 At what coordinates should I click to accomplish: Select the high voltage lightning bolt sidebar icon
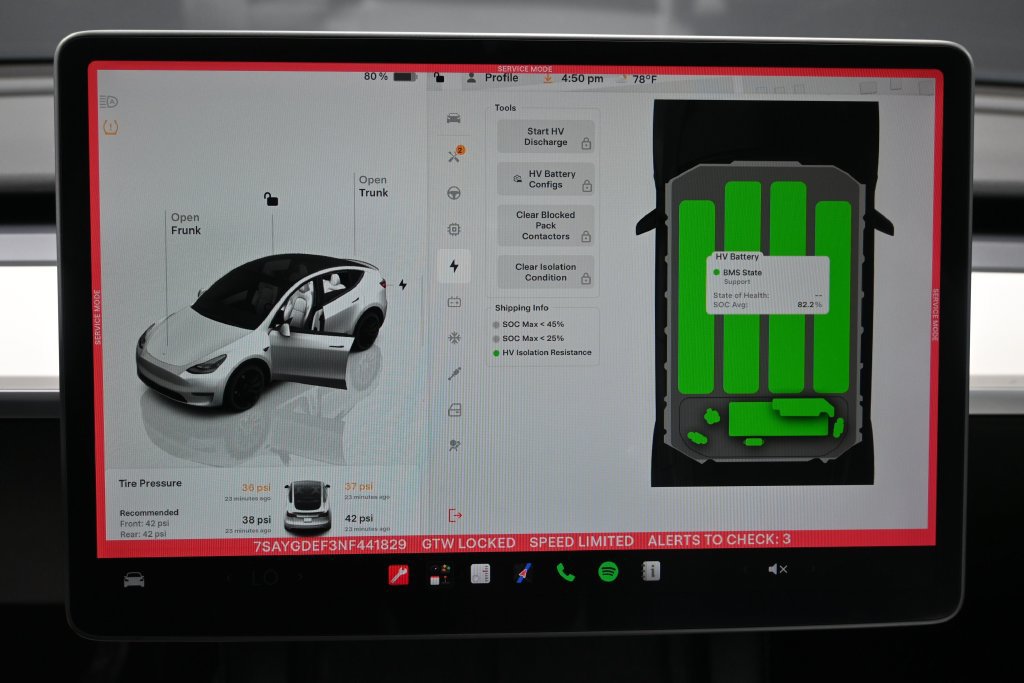454,266
